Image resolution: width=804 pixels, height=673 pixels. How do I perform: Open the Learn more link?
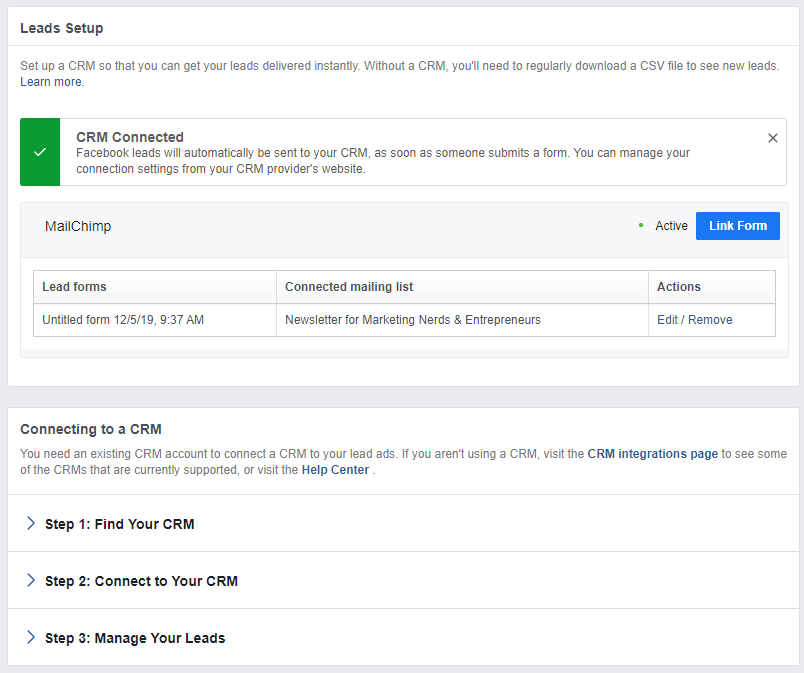[x=51, y=82]
